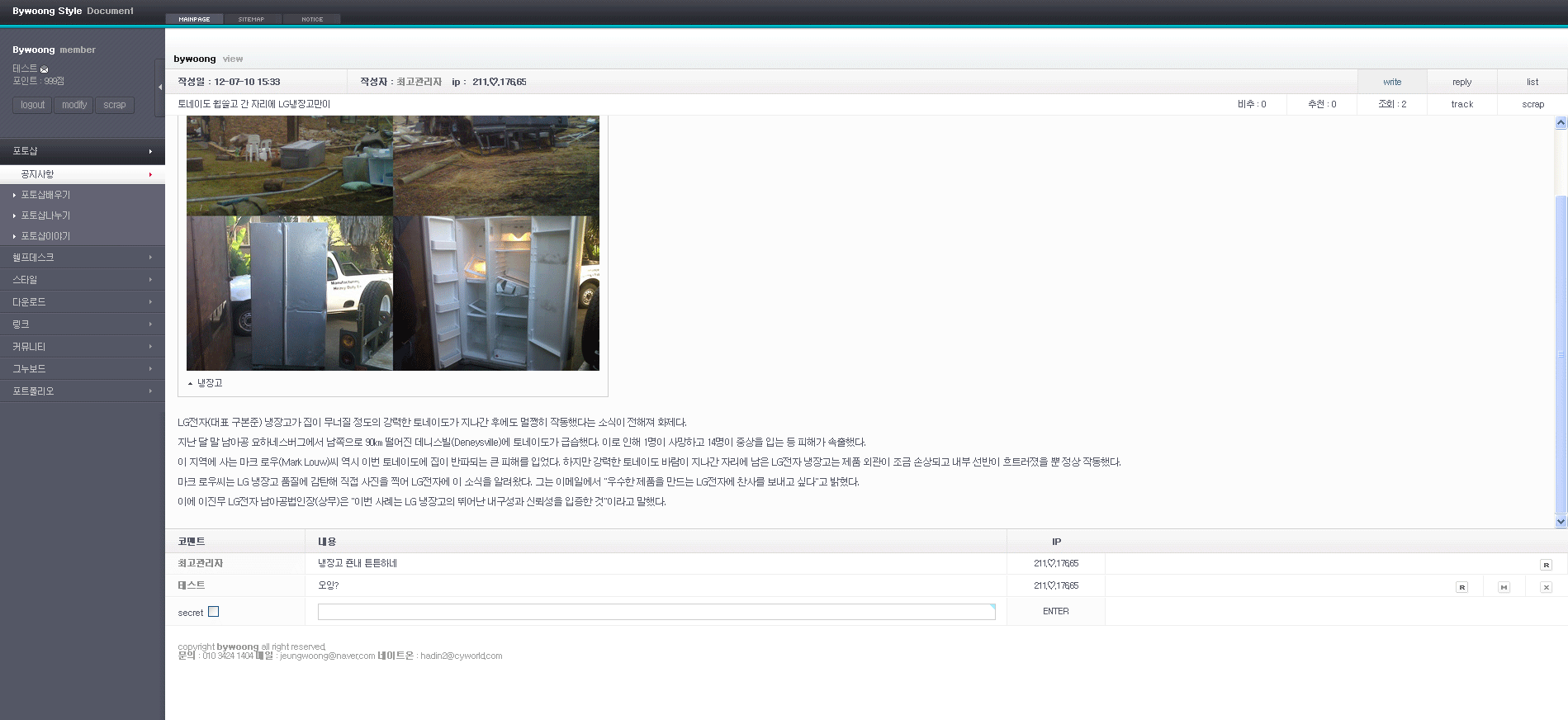Viewport: 1568px width, 720px height.
Task: Expand the 포트폴리오 sidebar section
Action: coord(83,391)
